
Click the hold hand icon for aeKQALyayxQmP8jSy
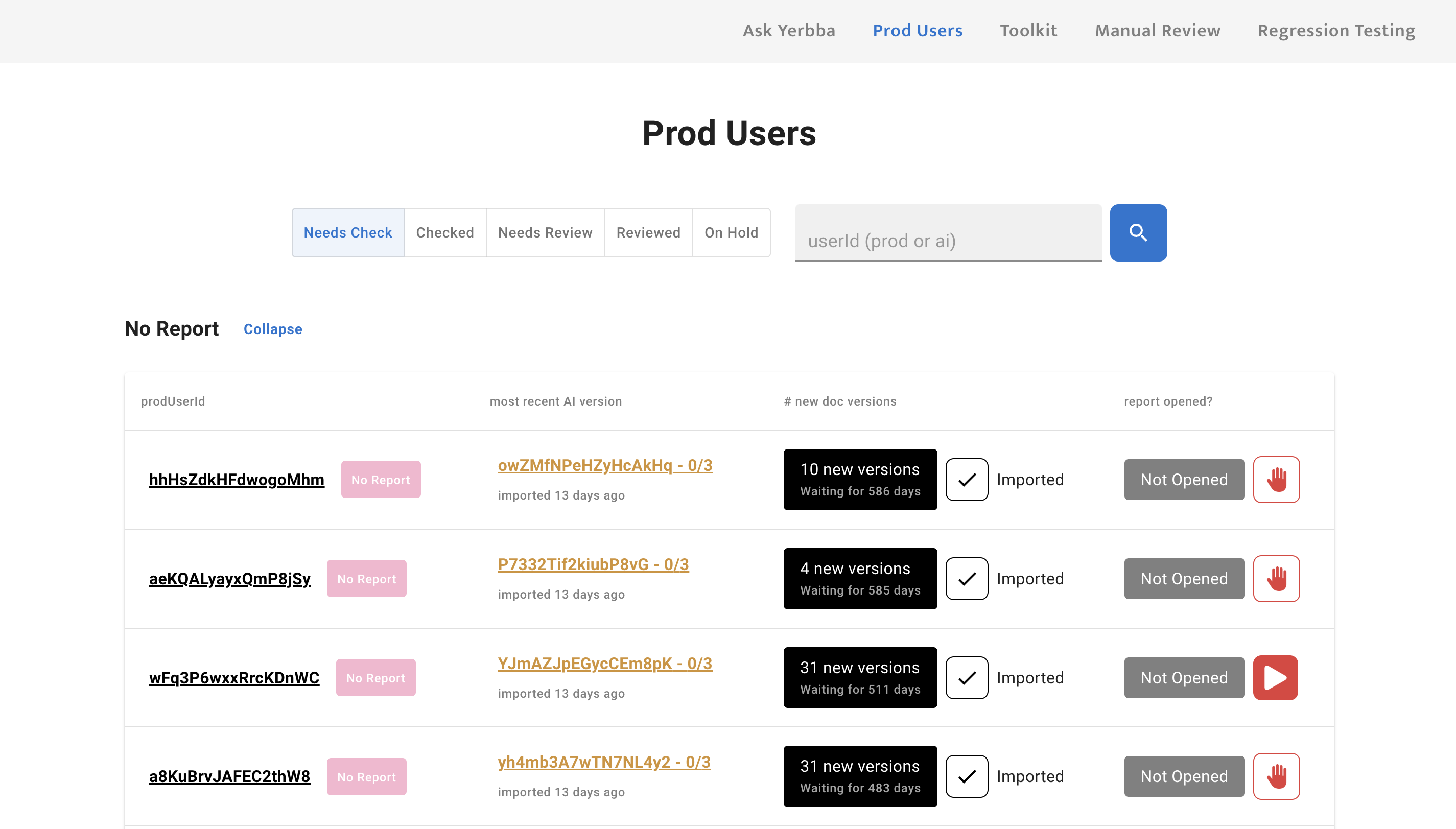pyautogui.click(x=1276, y=579)
